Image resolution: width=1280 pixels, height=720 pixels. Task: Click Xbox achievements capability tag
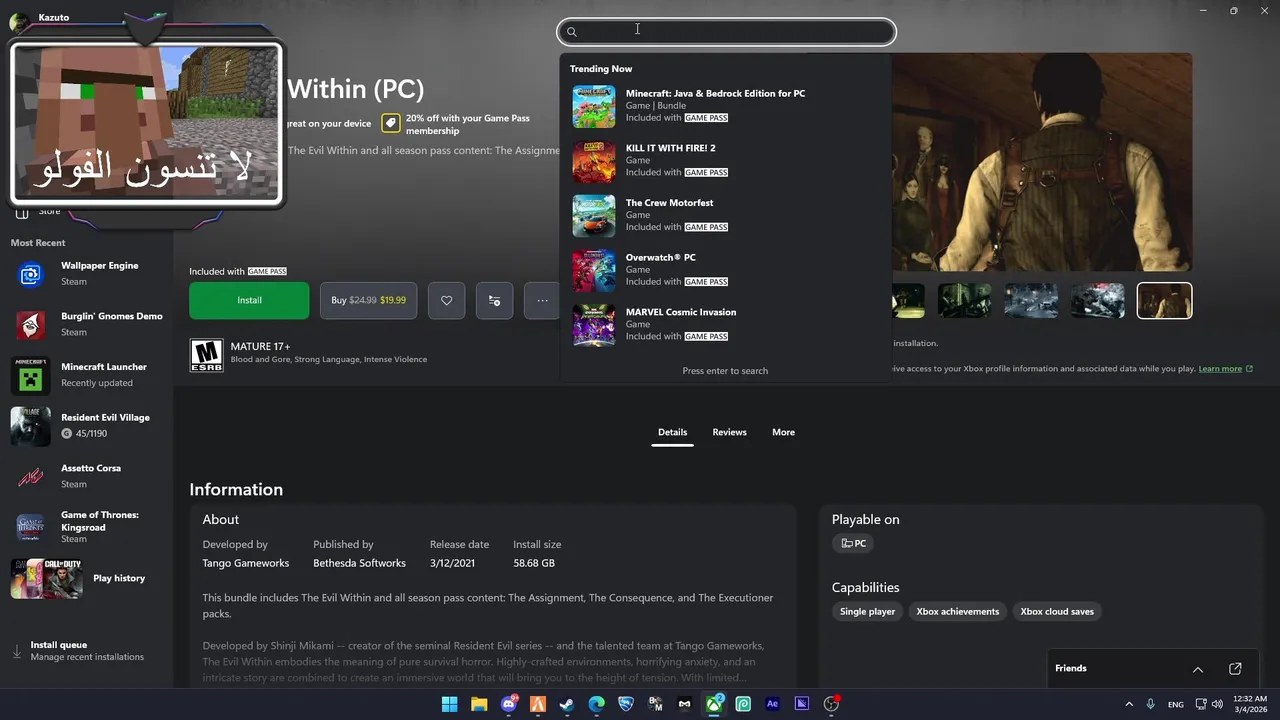957,611
